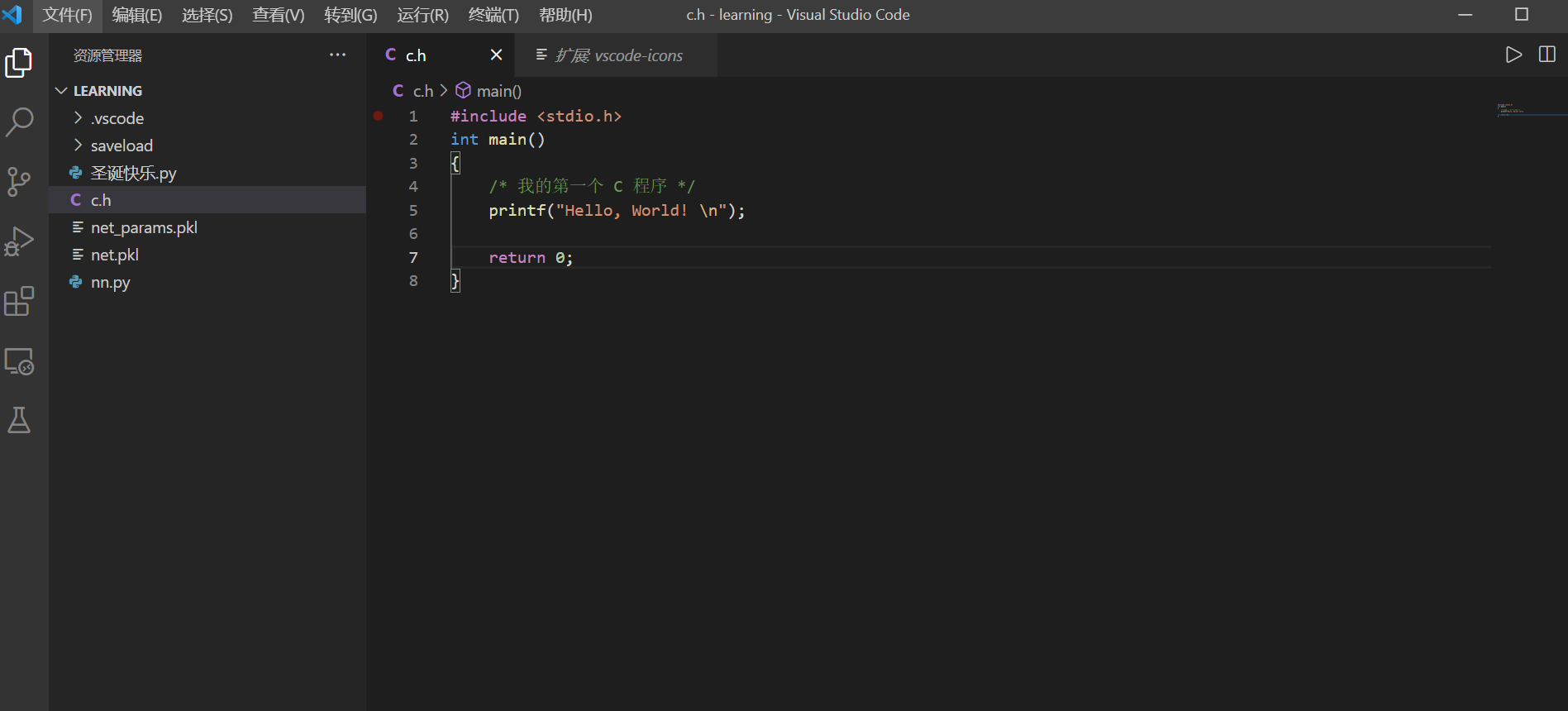
Task: Minimize the VS Code window
Action: (1466, 15)
